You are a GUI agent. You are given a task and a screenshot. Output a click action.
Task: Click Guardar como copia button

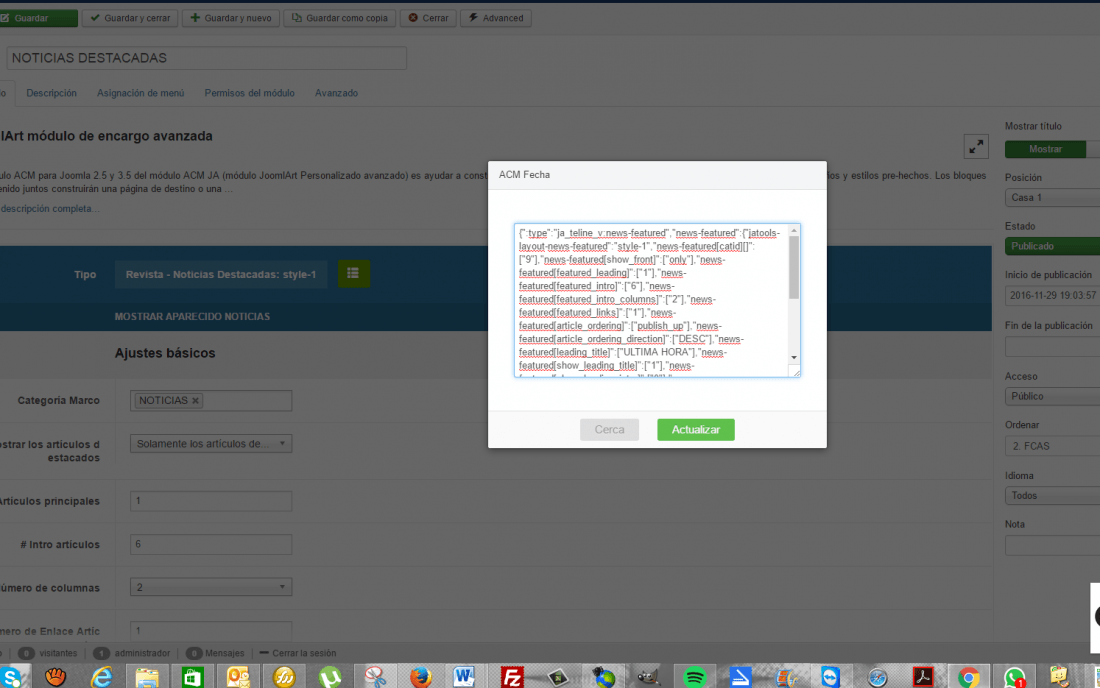pos(340,18)
